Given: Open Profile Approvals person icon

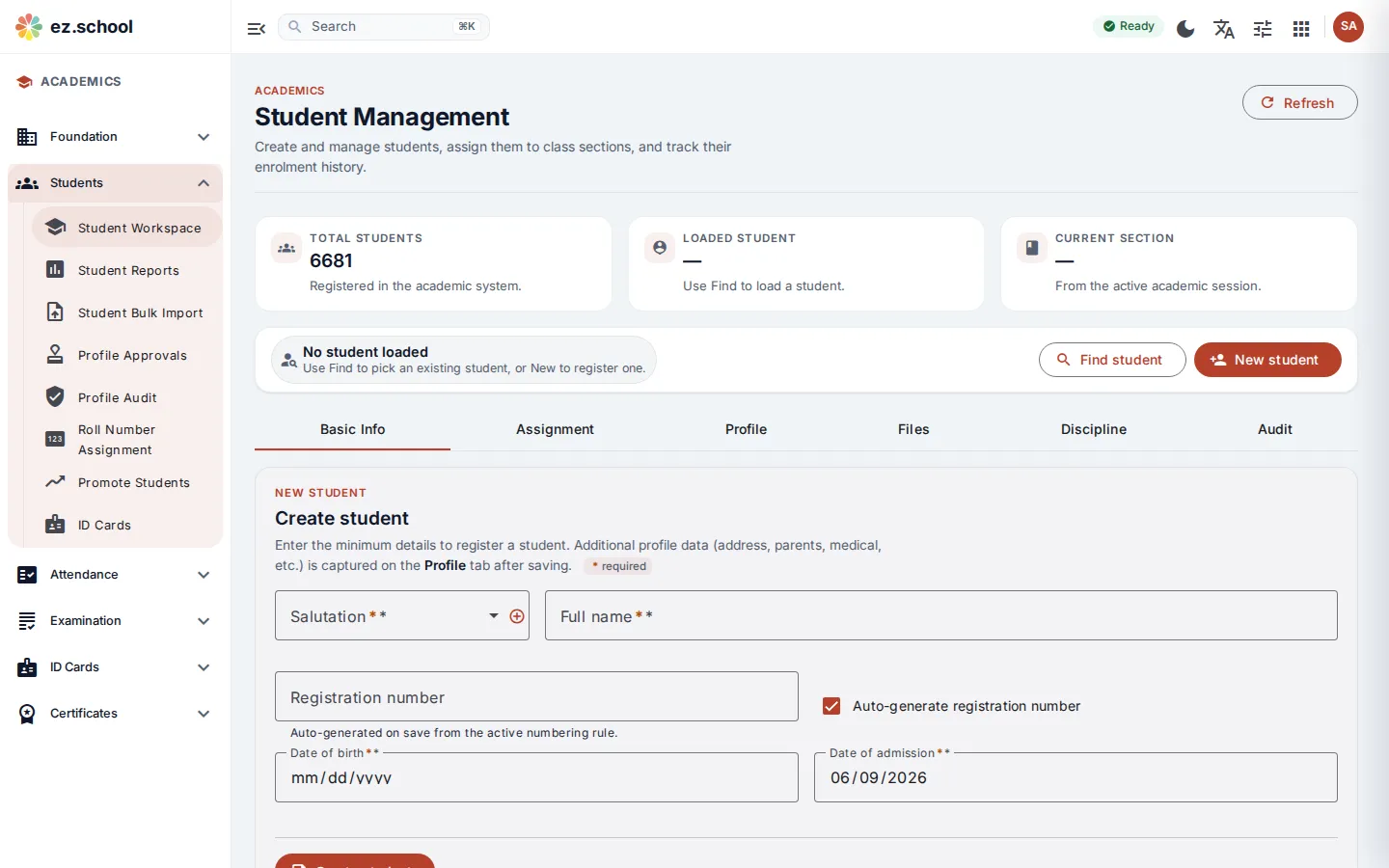Looking at the screenshot, I should (55, 355).
